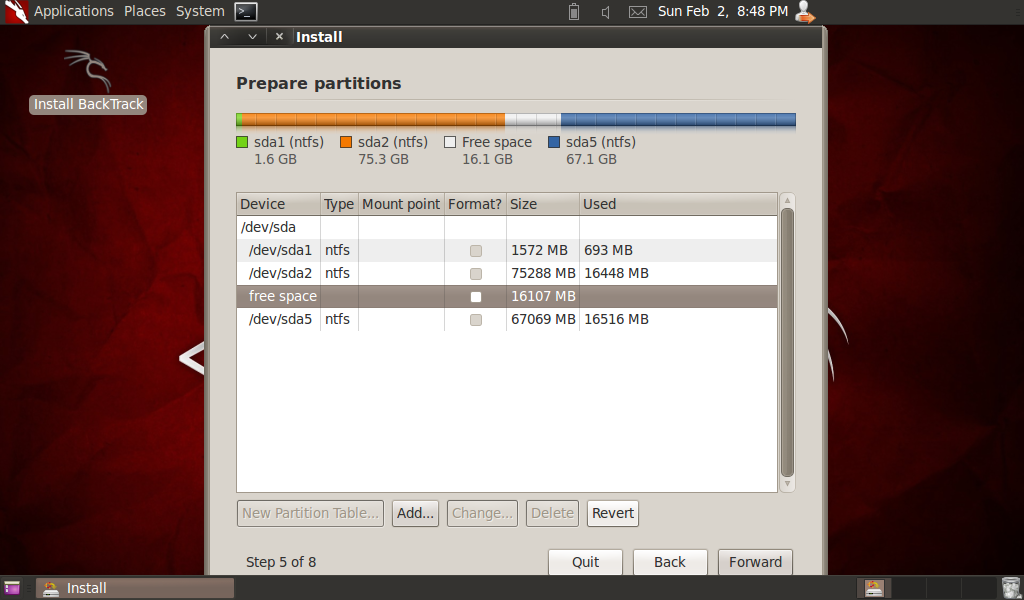Toggle Format checkbox for free space row
This screenshot has width=1024, height=600.
476,296
